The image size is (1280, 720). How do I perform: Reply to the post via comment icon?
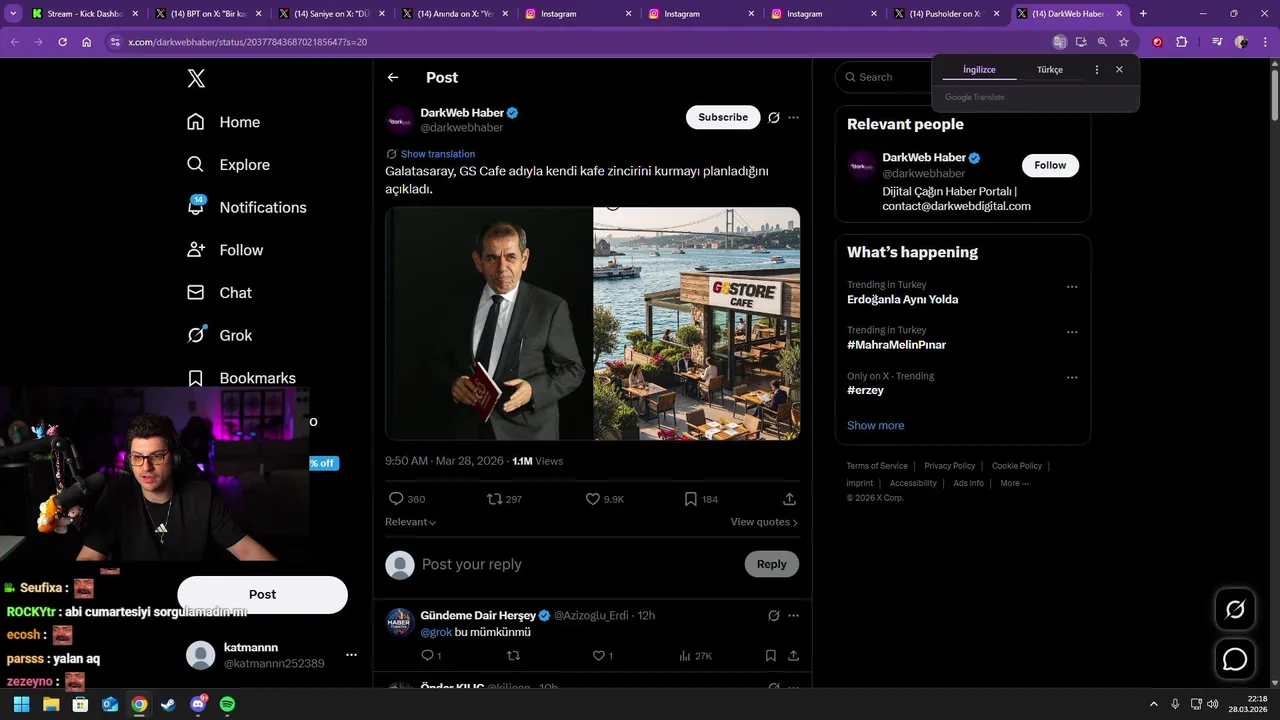(x=396, y=499)
